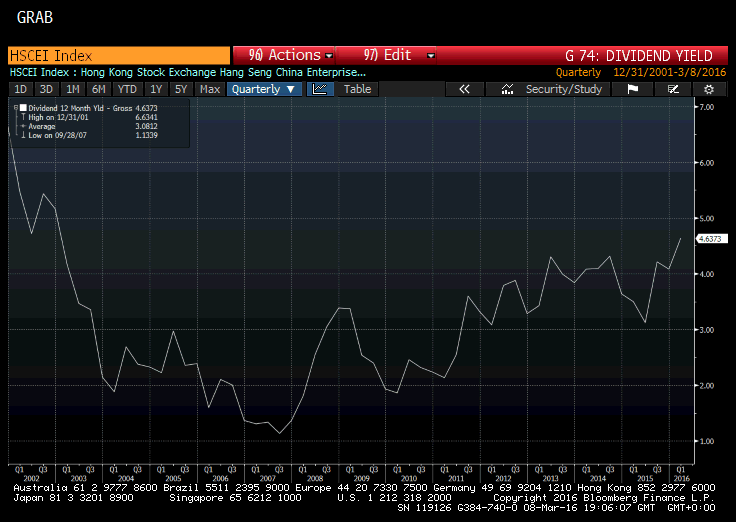Choose the Max time range
736x522 pixels.
pyautogui.click(x=210, y=89)
